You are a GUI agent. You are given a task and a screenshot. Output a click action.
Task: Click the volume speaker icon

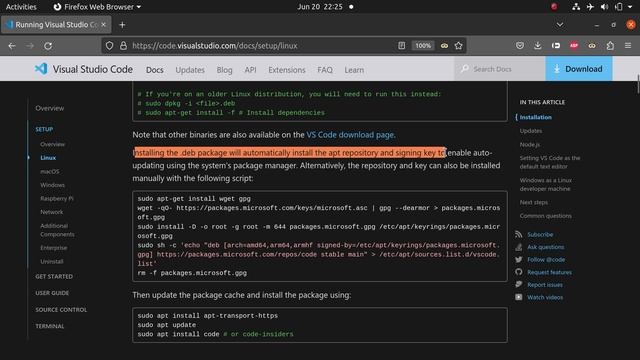(x=604, y=7)
